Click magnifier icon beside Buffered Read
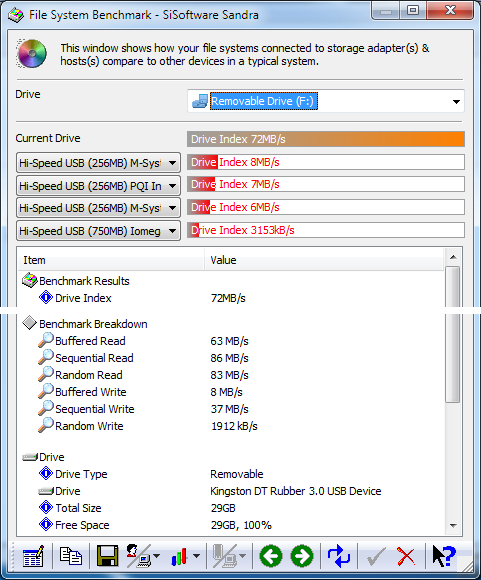Image resolution: width=481 pixels, height=580 pixels. point(46,340)
